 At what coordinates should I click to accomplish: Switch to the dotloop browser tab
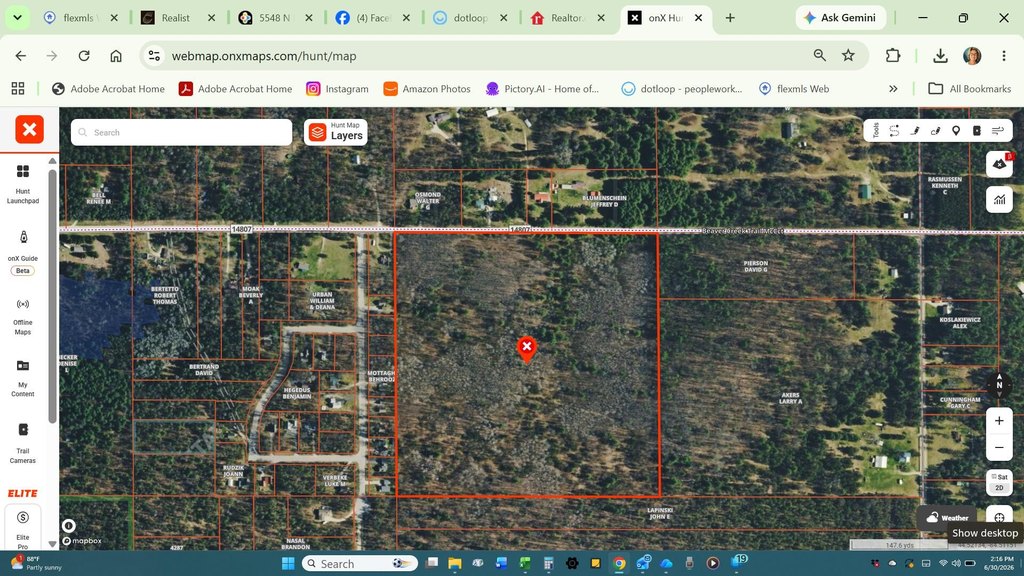468,18
